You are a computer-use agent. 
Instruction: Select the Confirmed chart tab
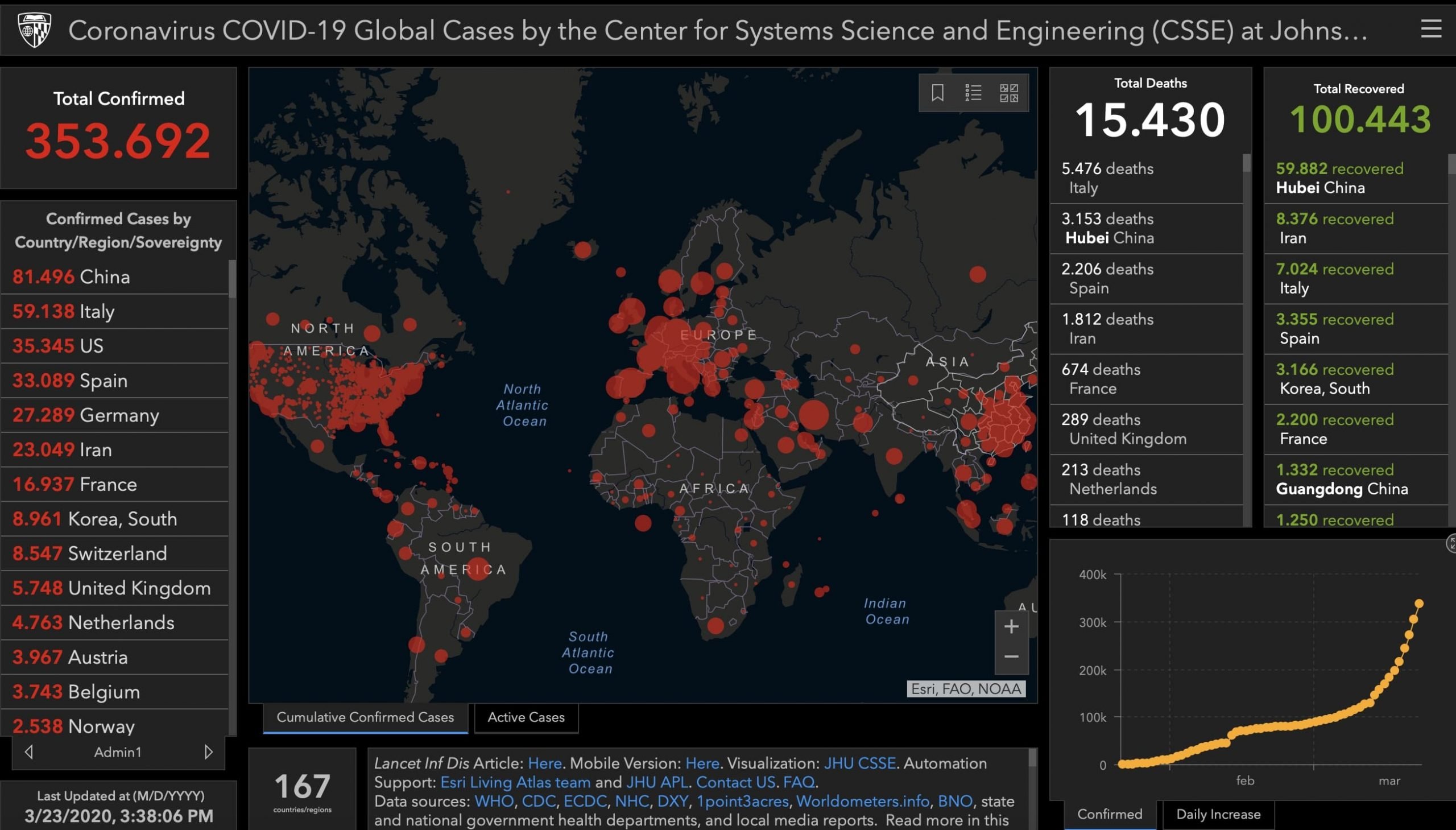(1110, 814)
